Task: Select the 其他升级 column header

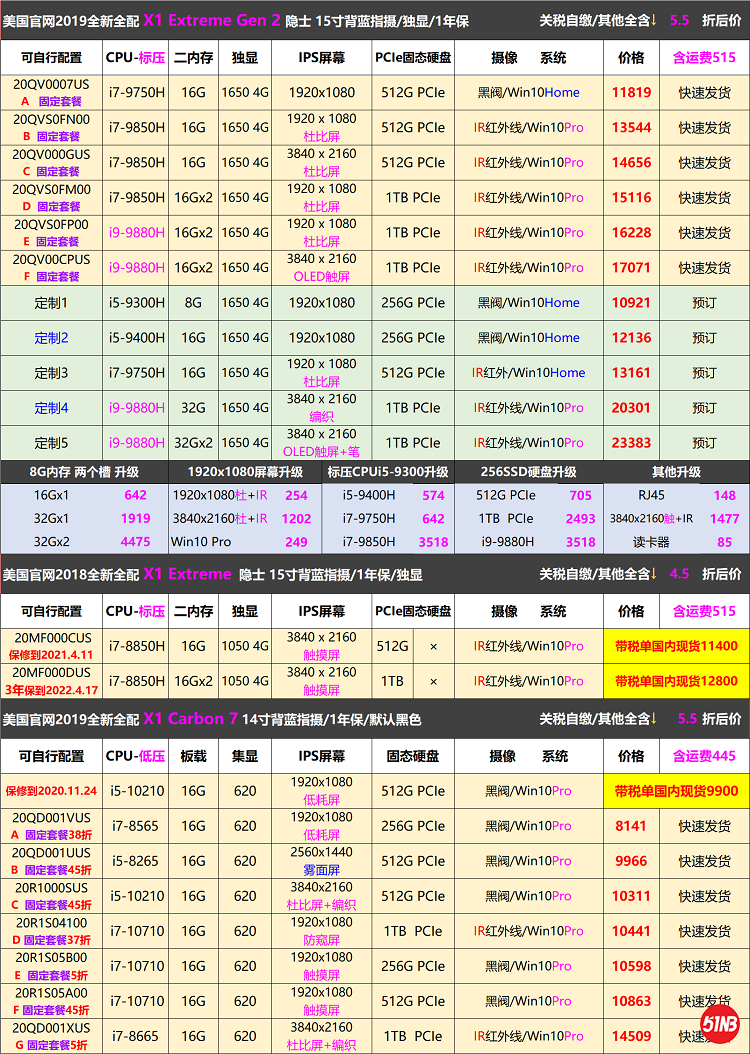Action: (676, 472)
